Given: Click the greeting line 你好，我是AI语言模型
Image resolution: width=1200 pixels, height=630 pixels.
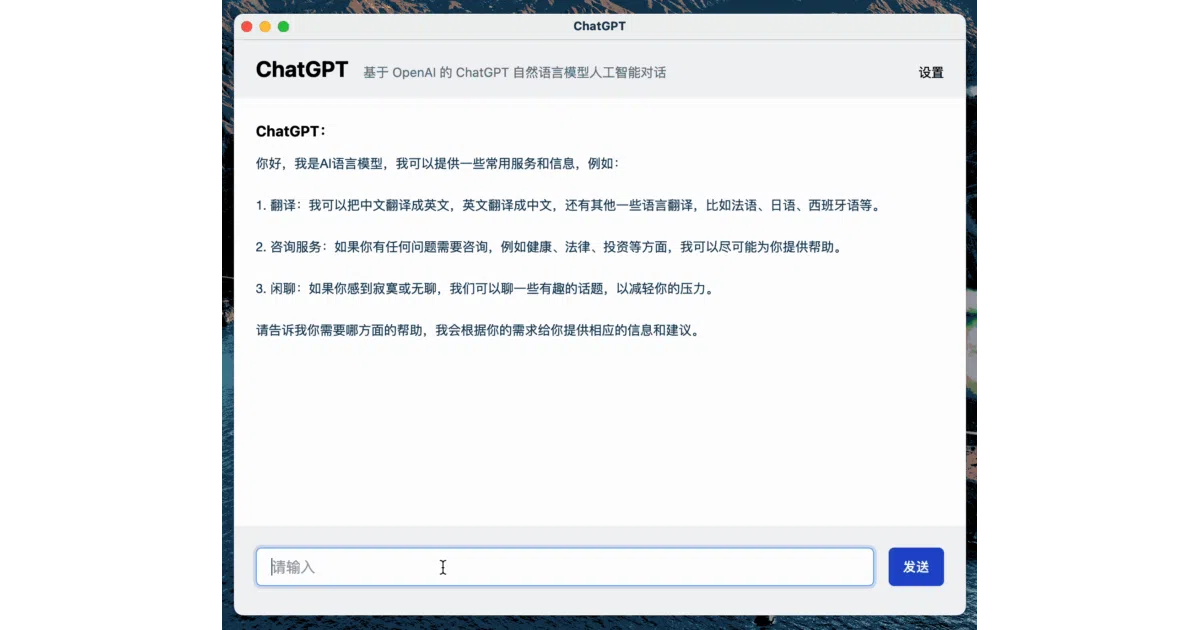Looking at the screenshot, I should pyautogui.click(x=438, y=163).
